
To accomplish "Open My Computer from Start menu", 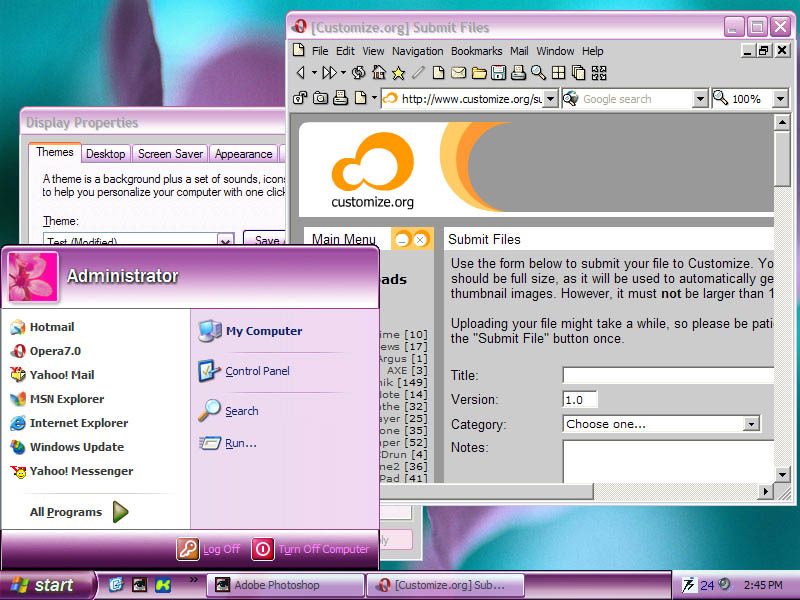I will pos(251,331).
